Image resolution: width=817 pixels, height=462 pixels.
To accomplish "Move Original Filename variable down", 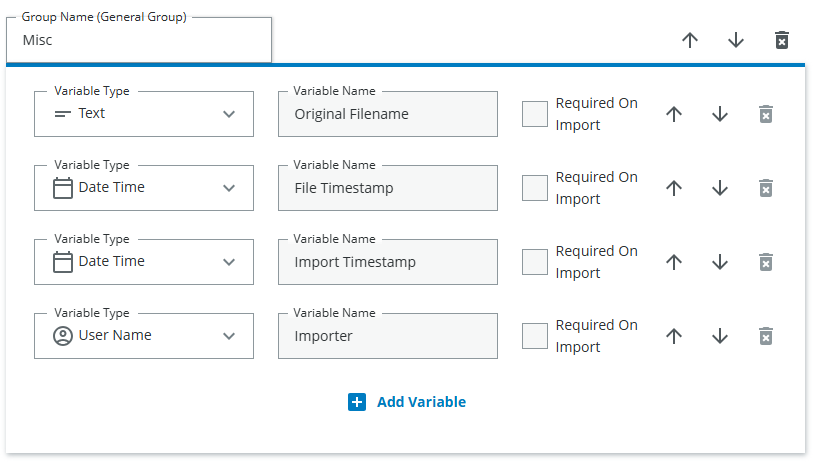I will [720, 114].
